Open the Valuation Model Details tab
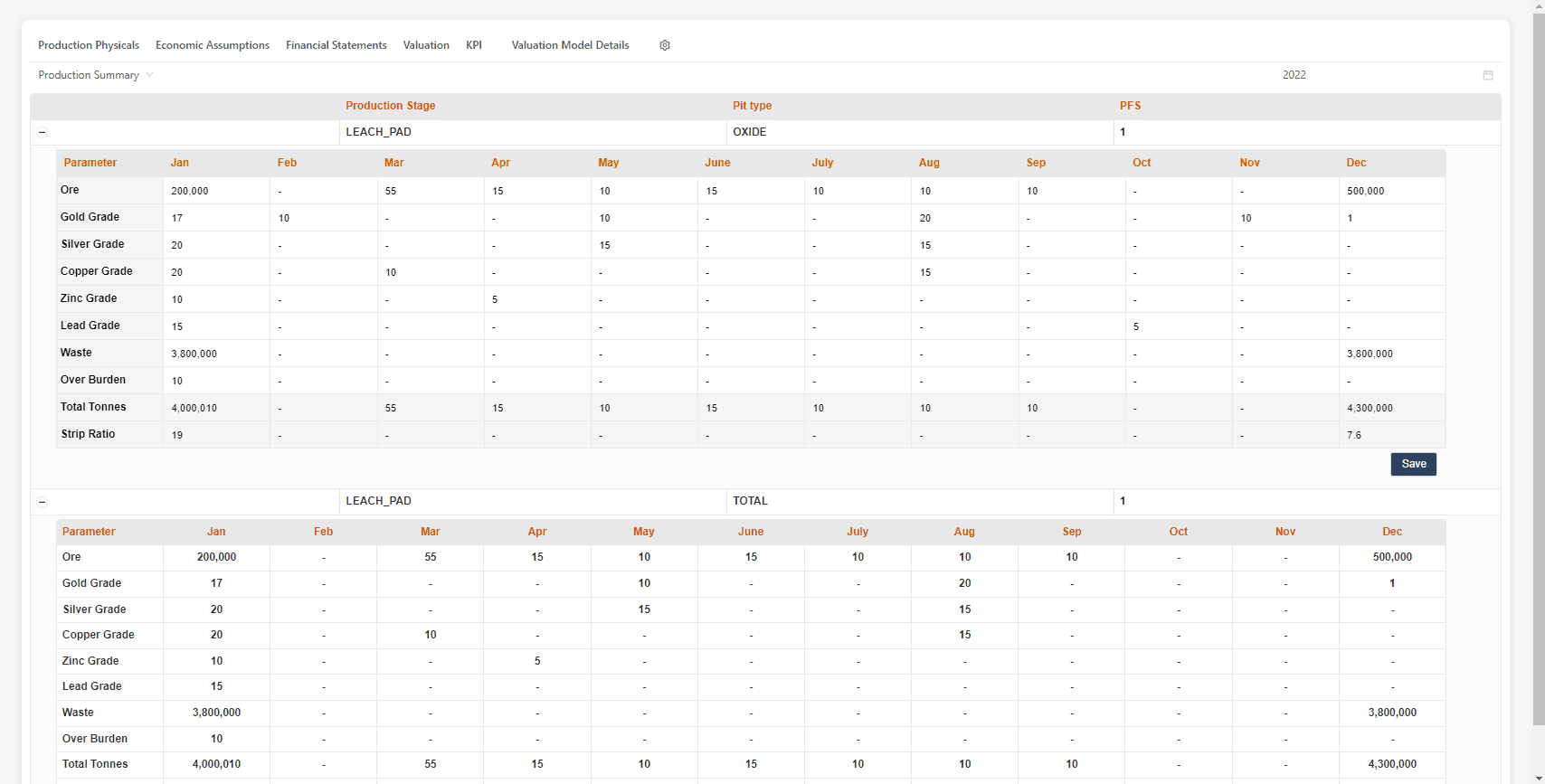 click(570, 45)
